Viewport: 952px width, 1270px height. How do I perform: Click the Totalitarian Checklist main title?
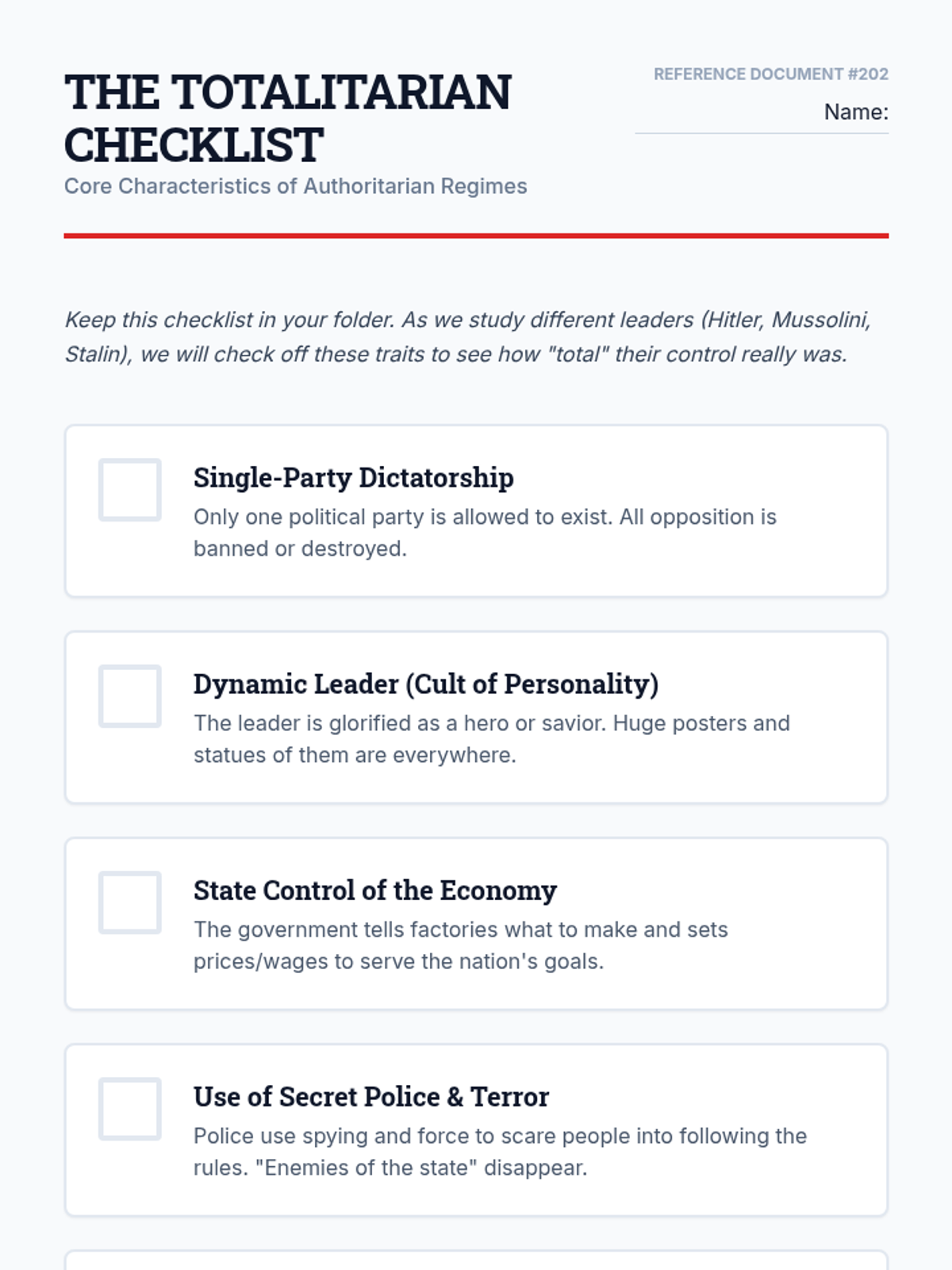coord(287,117)
